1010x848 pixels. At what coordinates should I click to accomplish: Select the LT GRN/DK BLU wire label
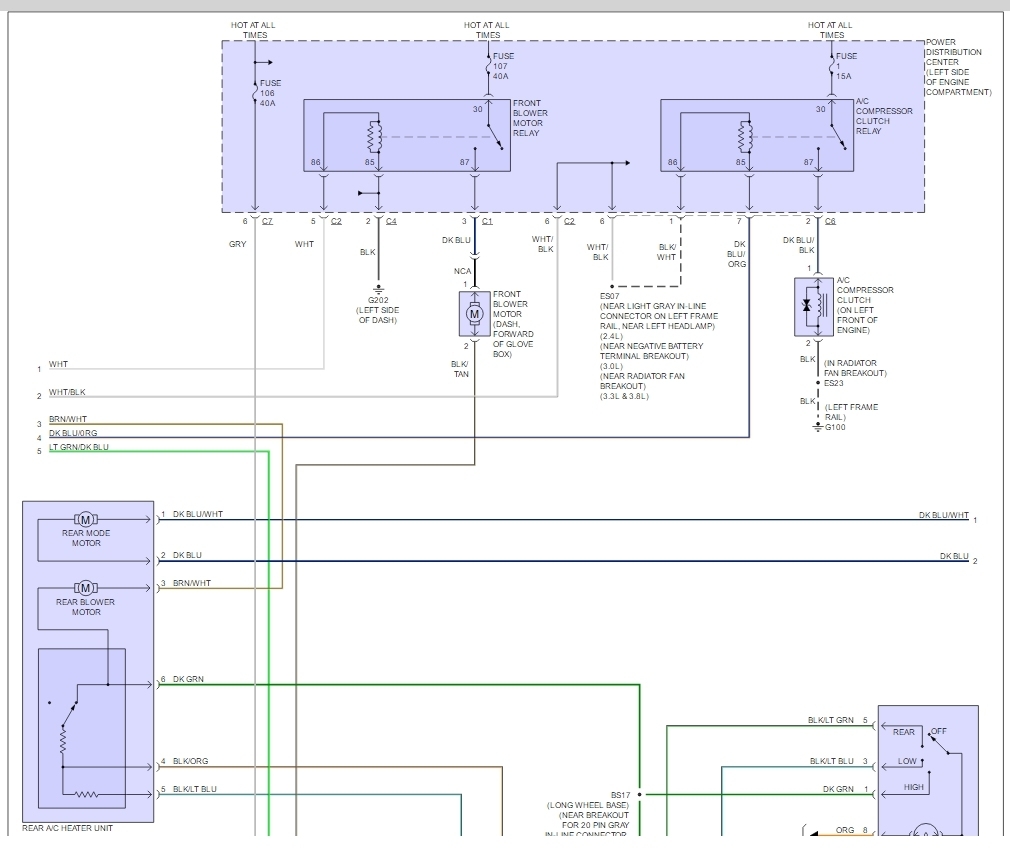[79, 447]
